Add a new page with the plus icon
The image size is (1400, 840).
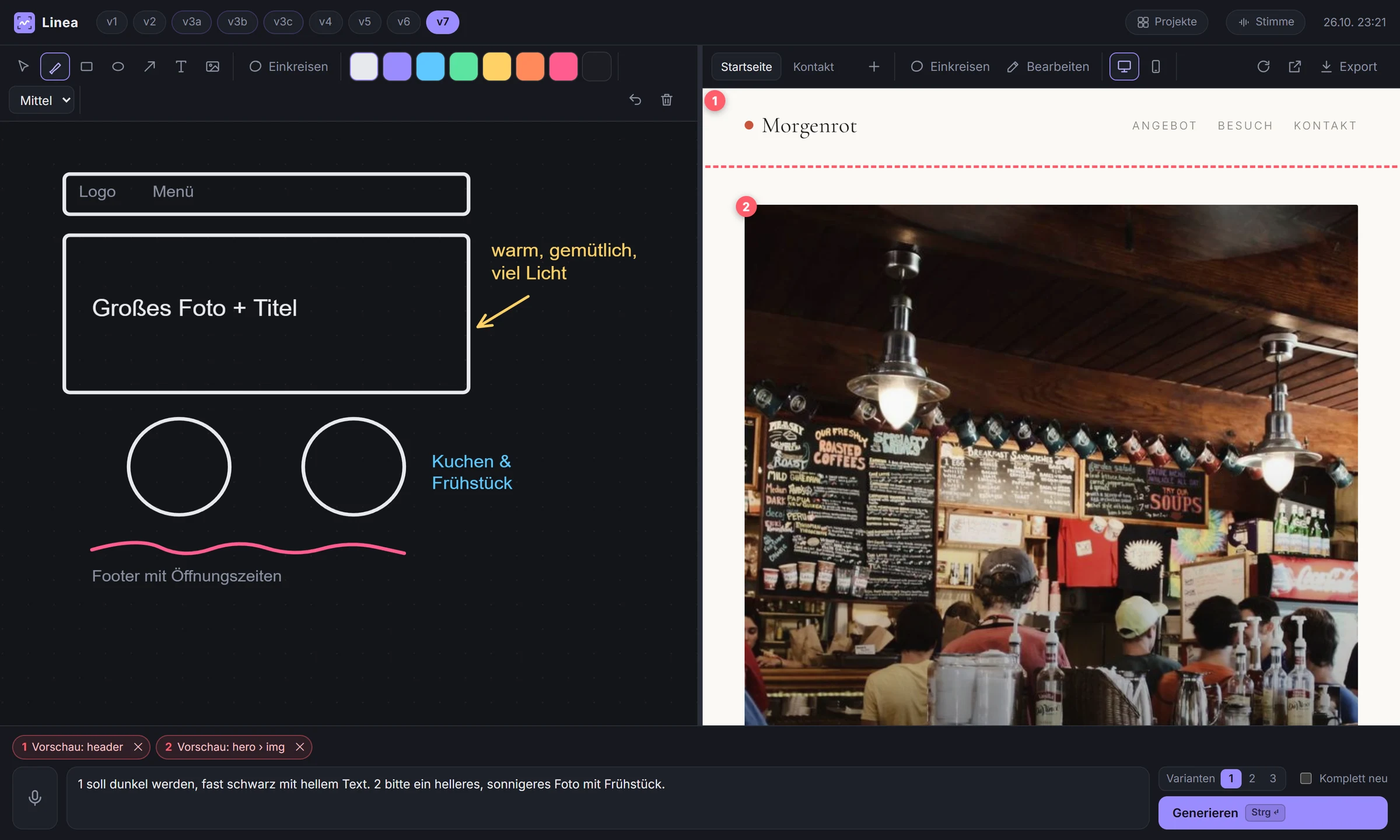(874, 66)
